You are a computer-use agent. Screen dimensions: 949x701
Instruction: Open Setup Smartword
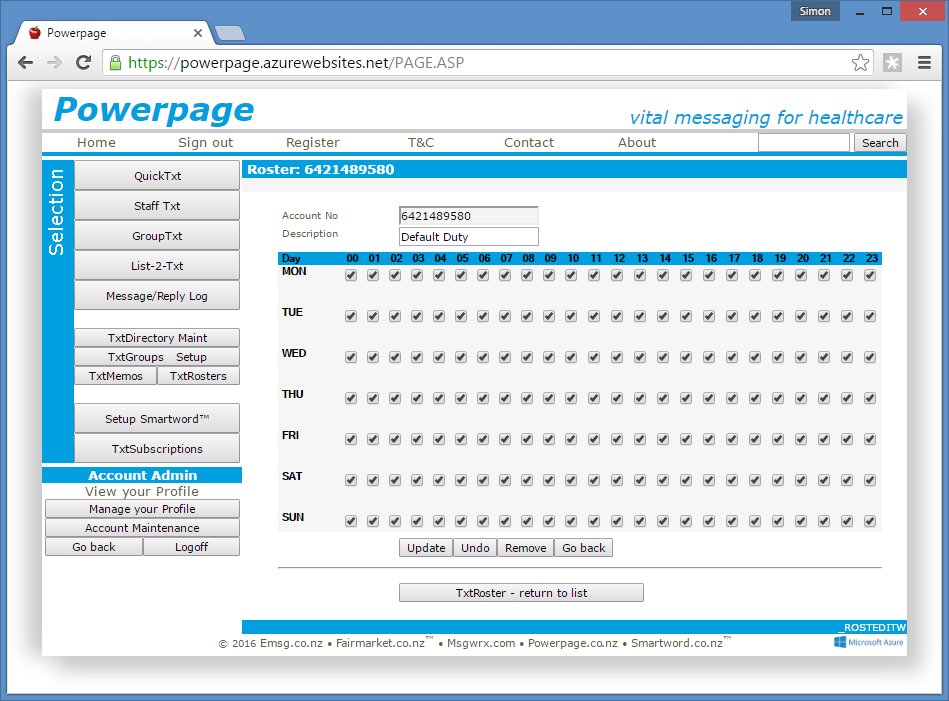point(157,418)
